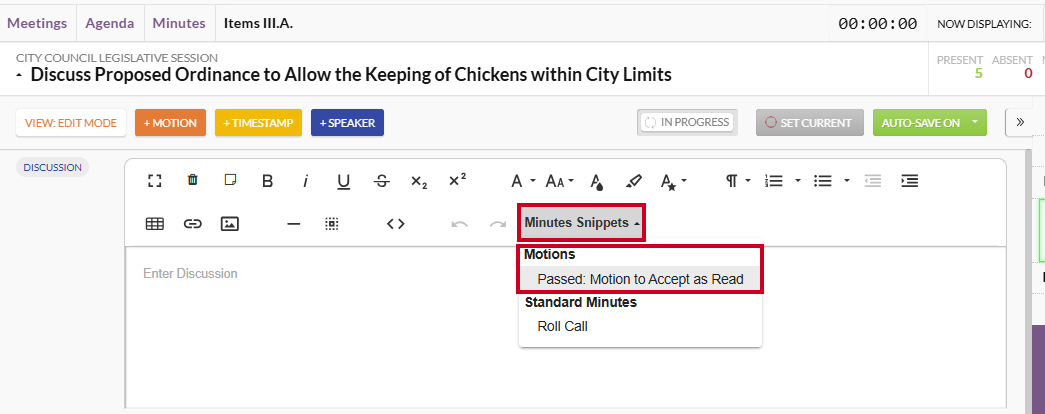Apply superscript formatting

(457, 180)
